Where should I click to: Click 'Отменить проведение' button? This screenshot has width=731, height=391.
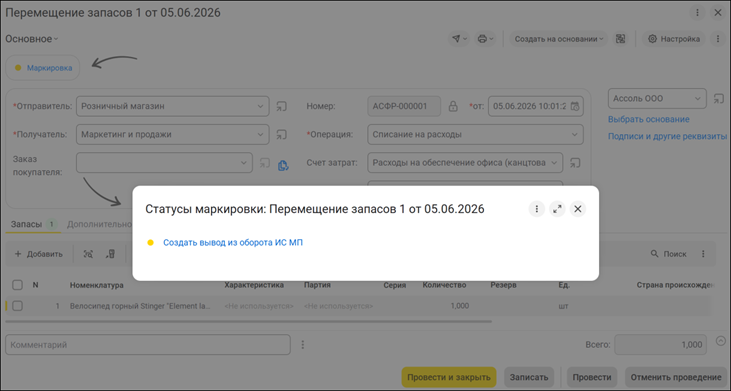point(676,377)
